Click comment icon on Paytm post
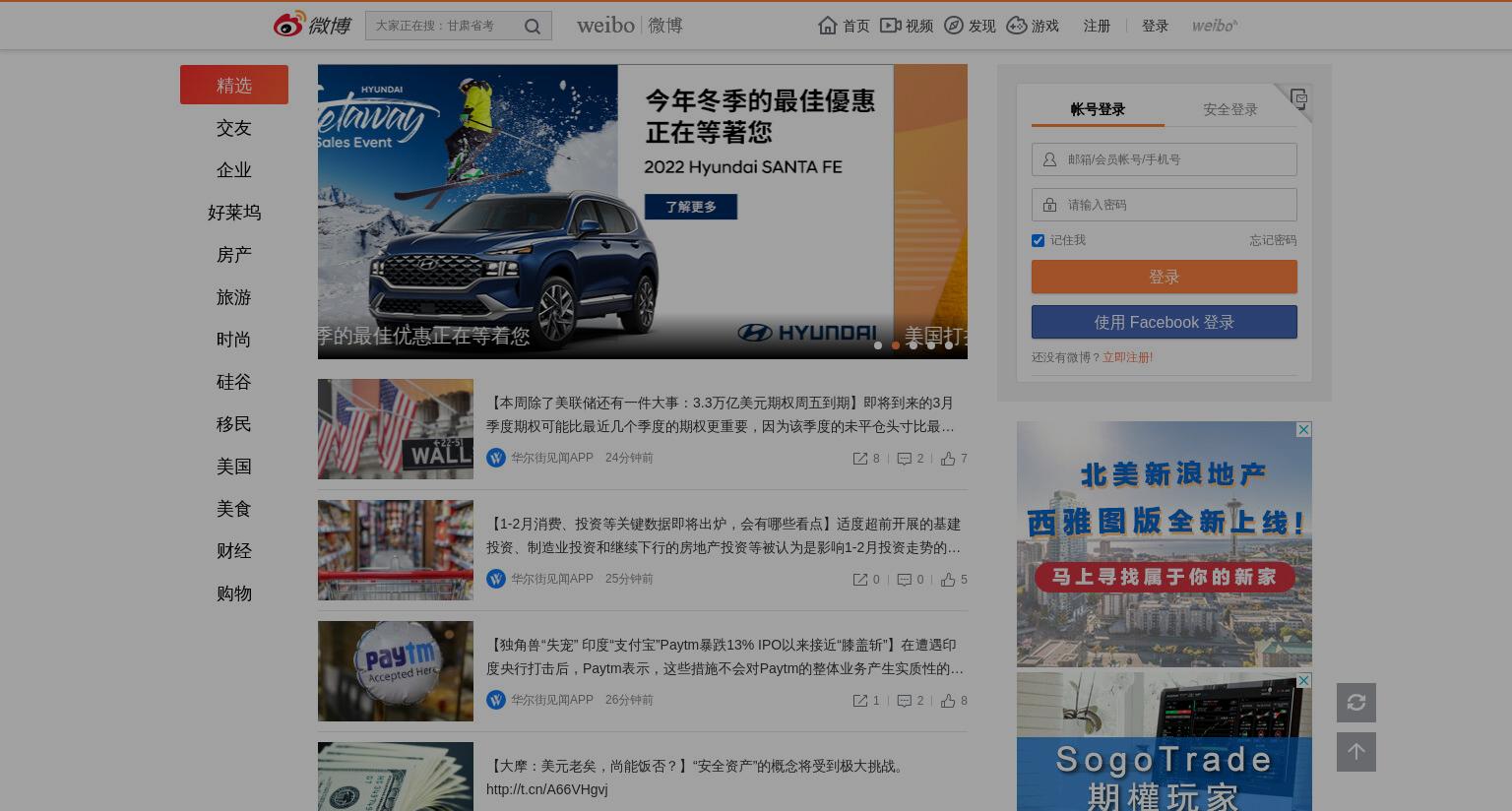Viewport: 1512px width, 811px height. click(x=904, y=701)
